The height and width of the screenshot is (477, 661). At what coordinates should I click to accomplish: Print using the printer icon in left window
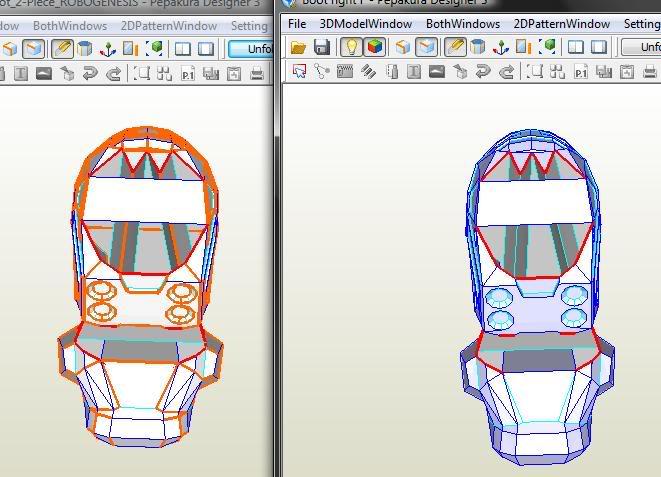click(257, 74)
